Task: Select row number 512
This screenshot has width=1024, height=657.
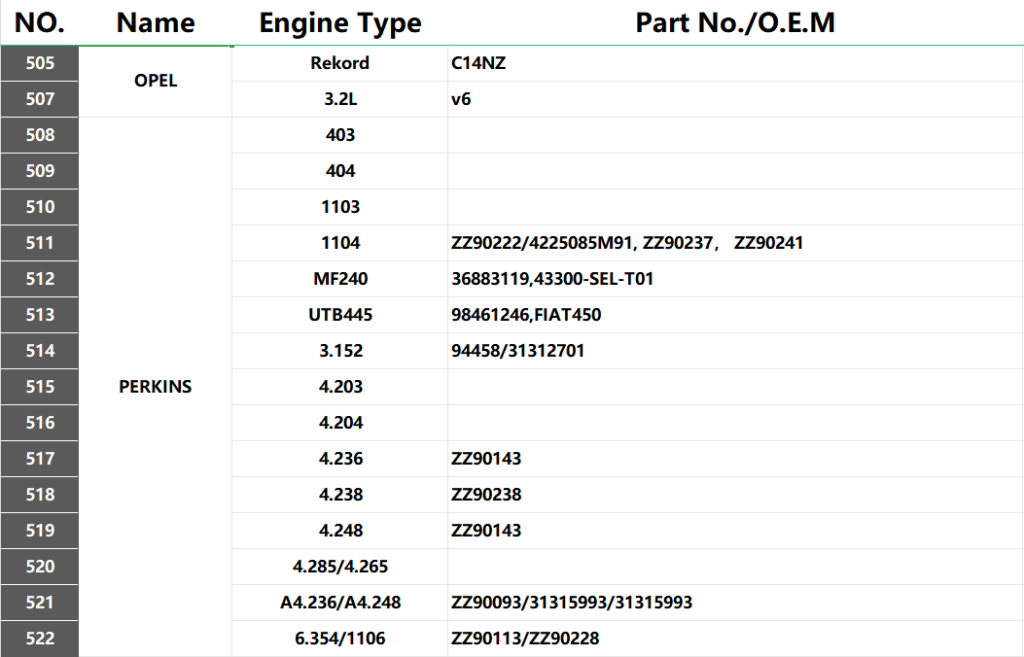Action: (40, 279)
